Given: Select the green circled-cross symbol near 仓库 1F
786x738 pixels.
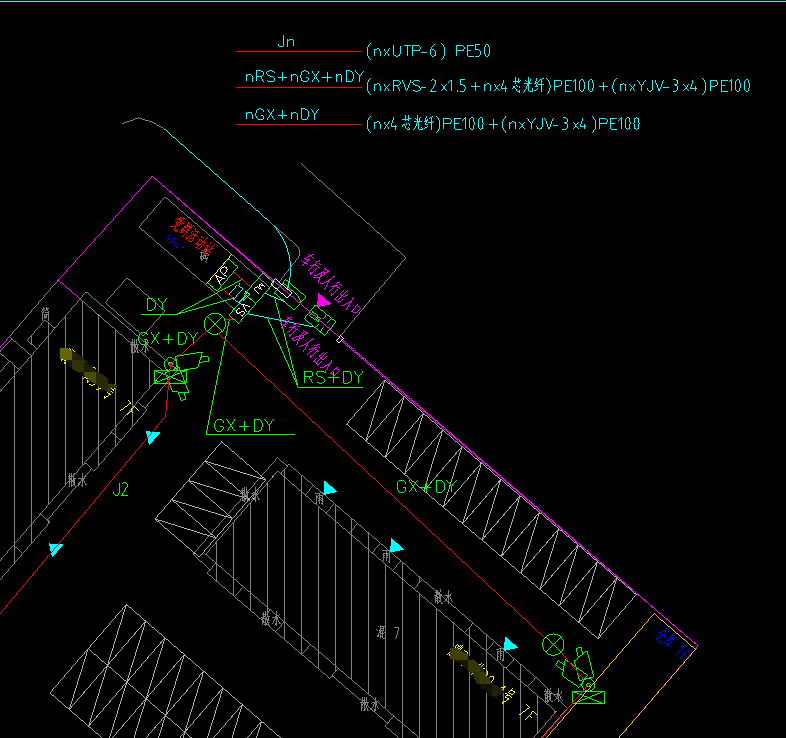Looking at the screenshot, I should 553,645.
